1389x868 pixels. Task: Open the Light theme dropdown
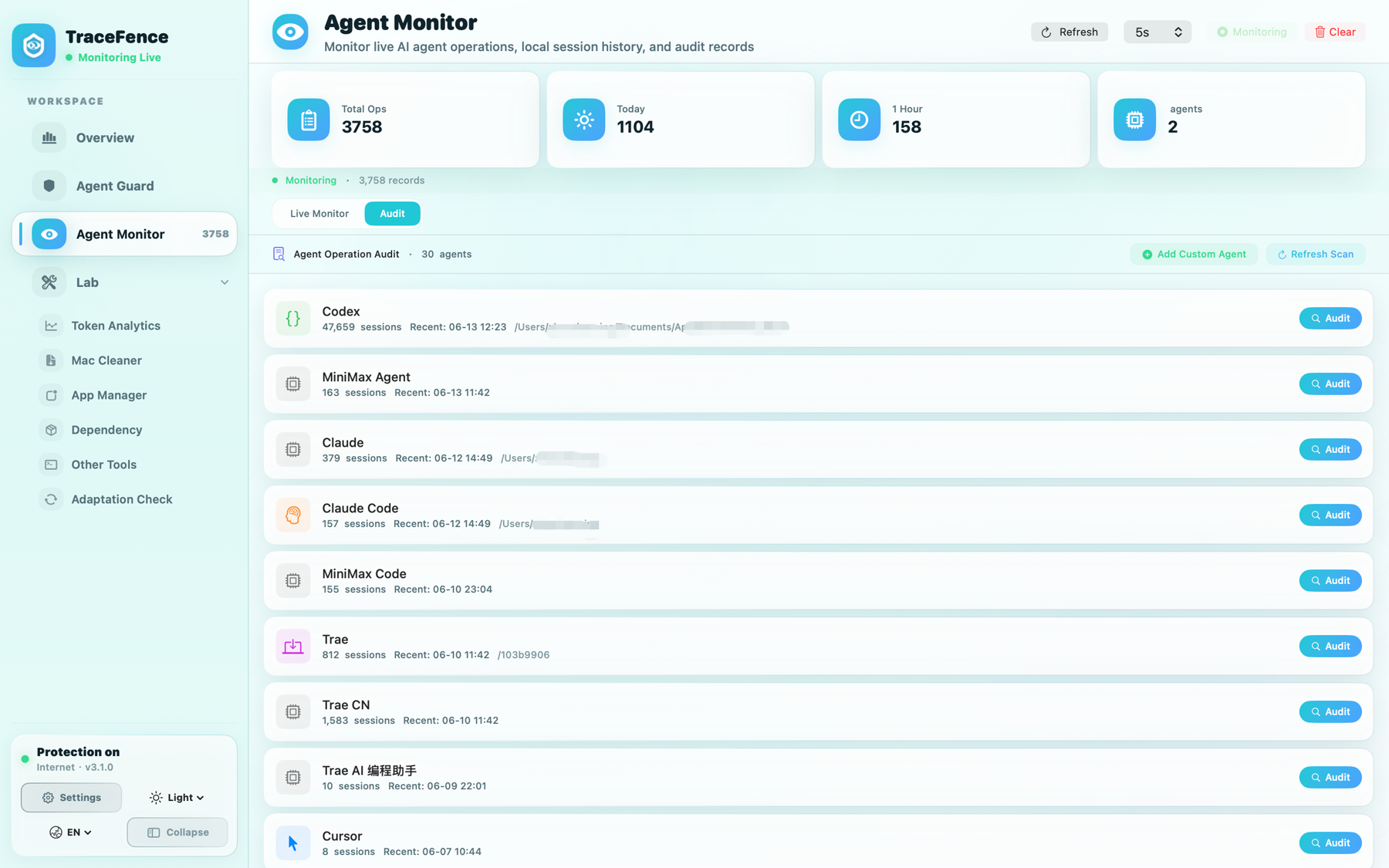(177, 798)
